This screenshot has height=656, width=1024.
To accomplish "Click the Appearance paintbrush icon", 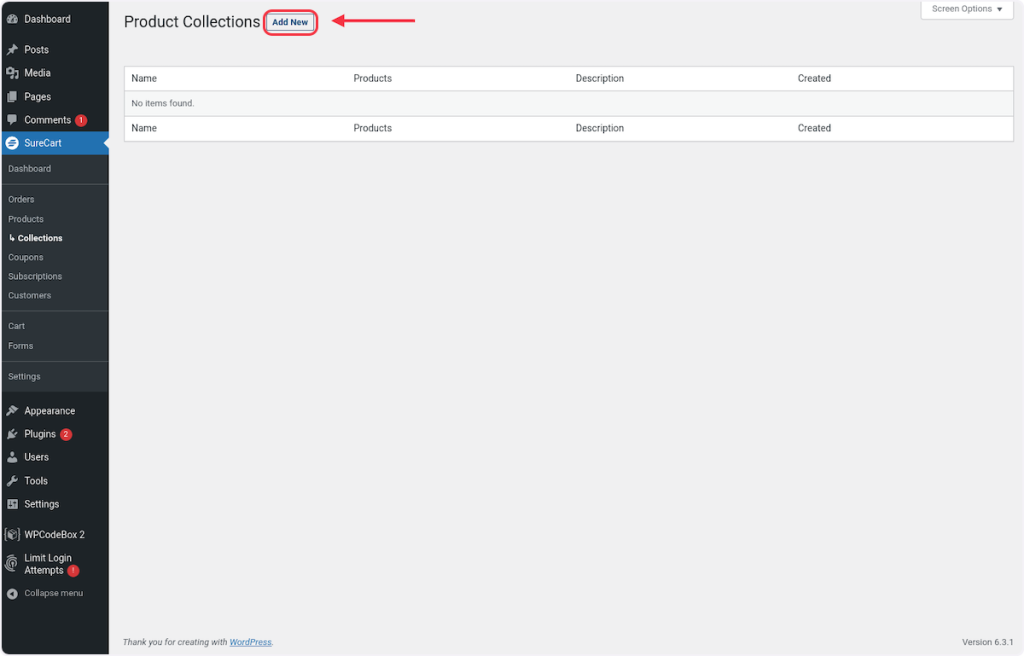I will tap(12, 411).
